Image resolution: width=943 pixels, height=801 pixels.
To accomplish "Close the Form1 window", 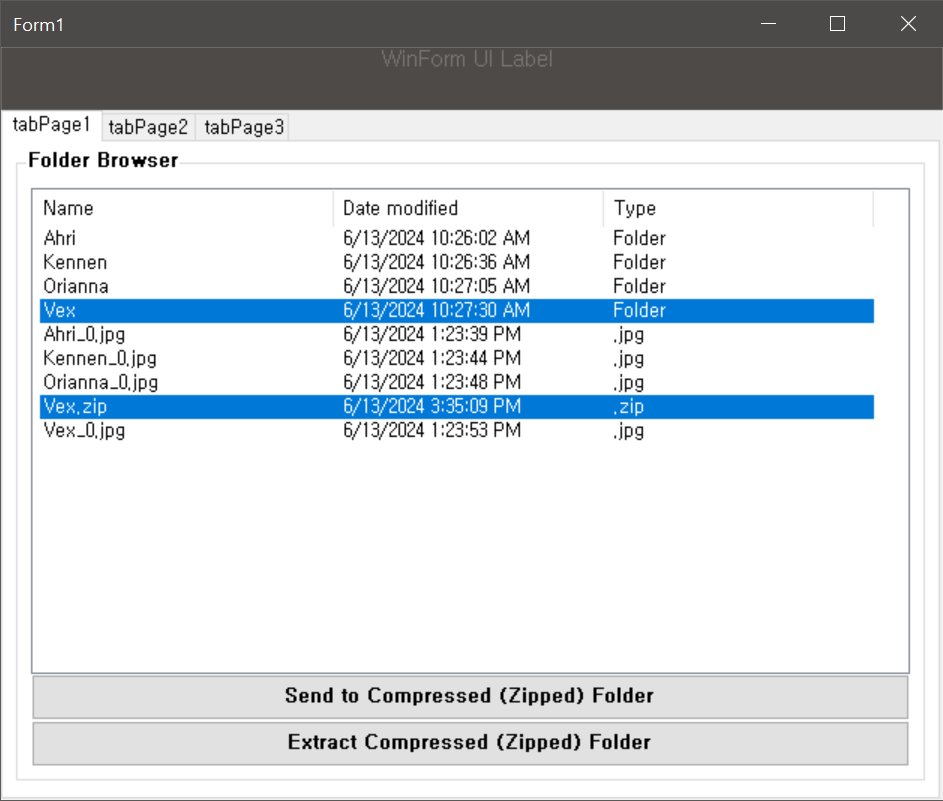I will click(908, 24).
